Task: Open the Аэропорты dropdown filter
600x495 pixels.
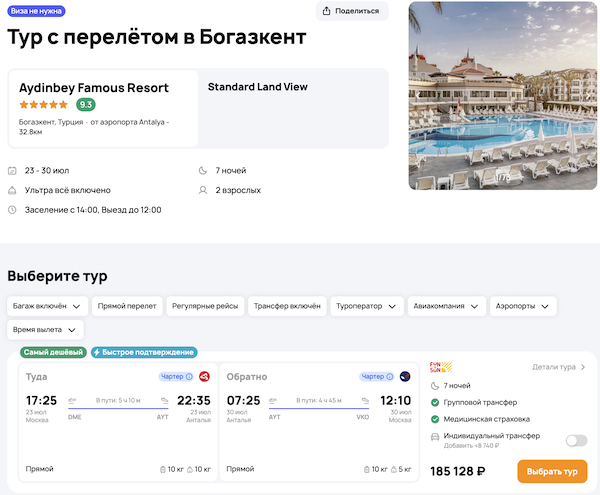Action: click(522, 306)
